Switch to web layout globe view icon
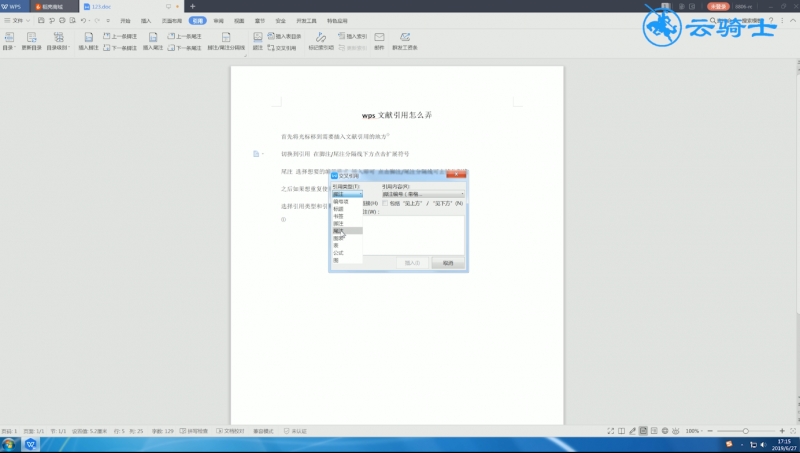Screen dimensions: 800x453 coord(665,431)
